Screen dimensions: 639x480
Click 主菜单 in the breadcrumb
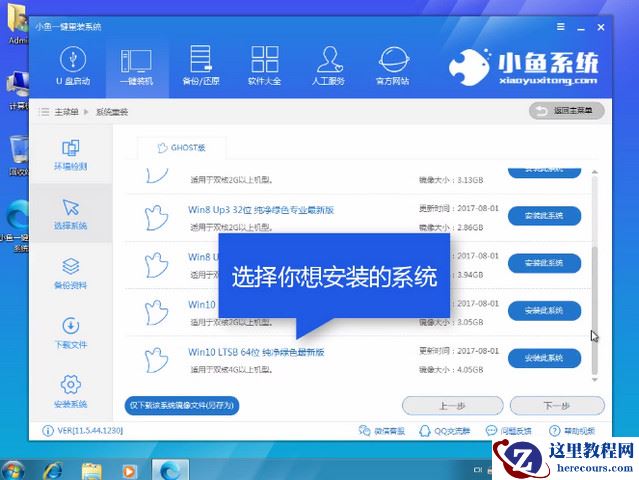pos(66,112)
